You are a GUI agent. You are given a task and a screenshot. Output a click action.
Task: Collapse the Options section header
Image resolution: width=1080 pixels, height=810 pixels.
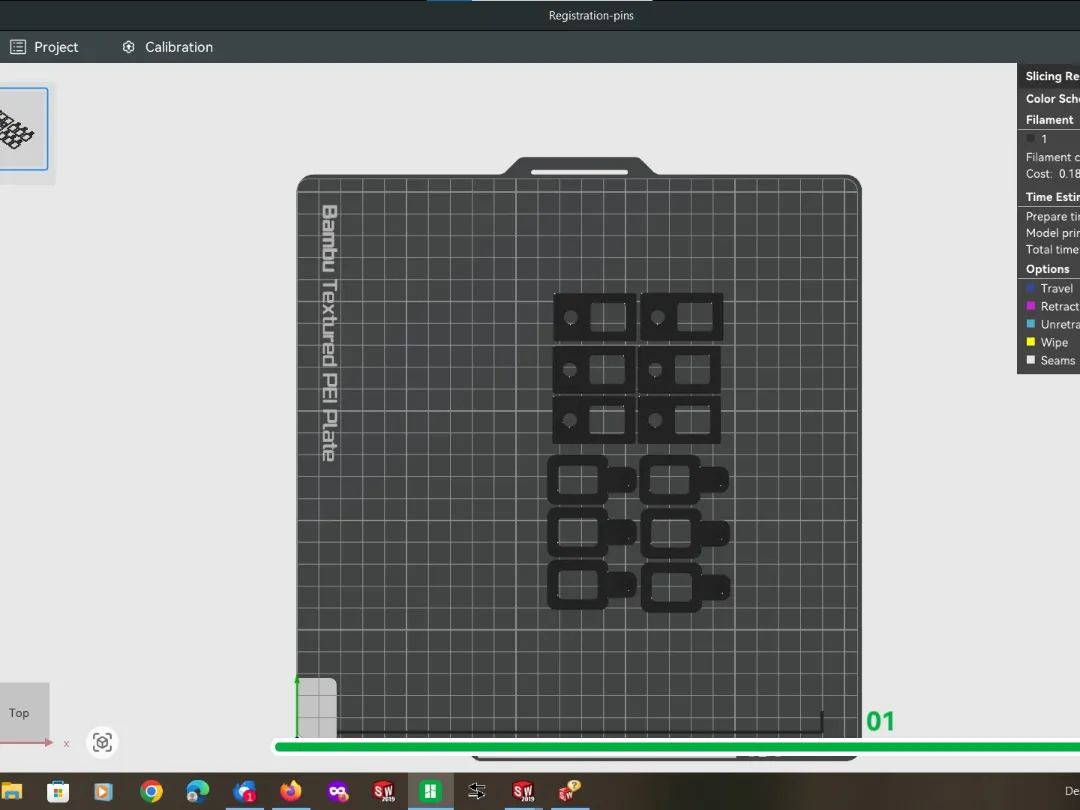click(x=1048, y=269)
